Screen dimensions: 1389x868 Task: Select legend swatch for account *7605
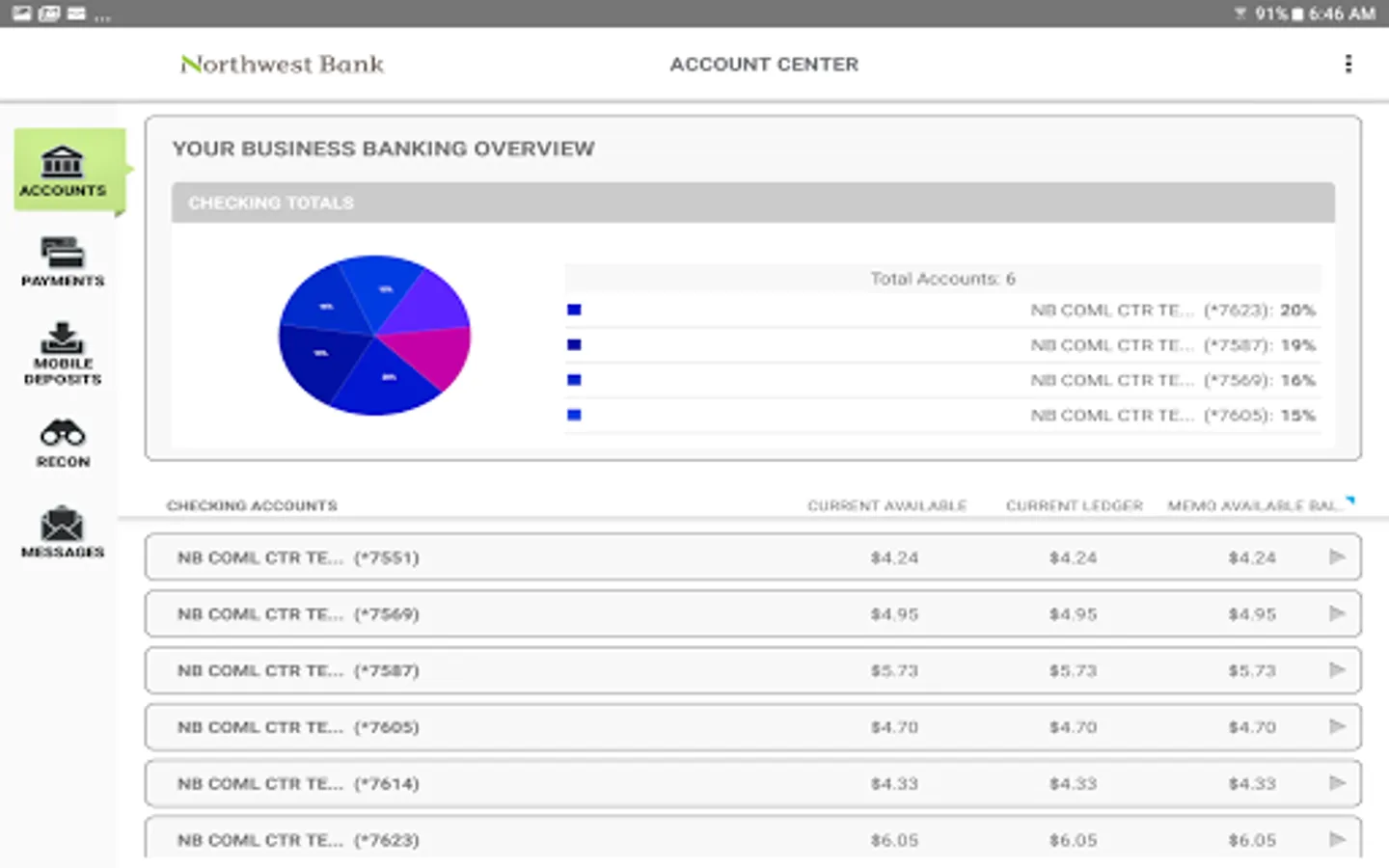574,415
